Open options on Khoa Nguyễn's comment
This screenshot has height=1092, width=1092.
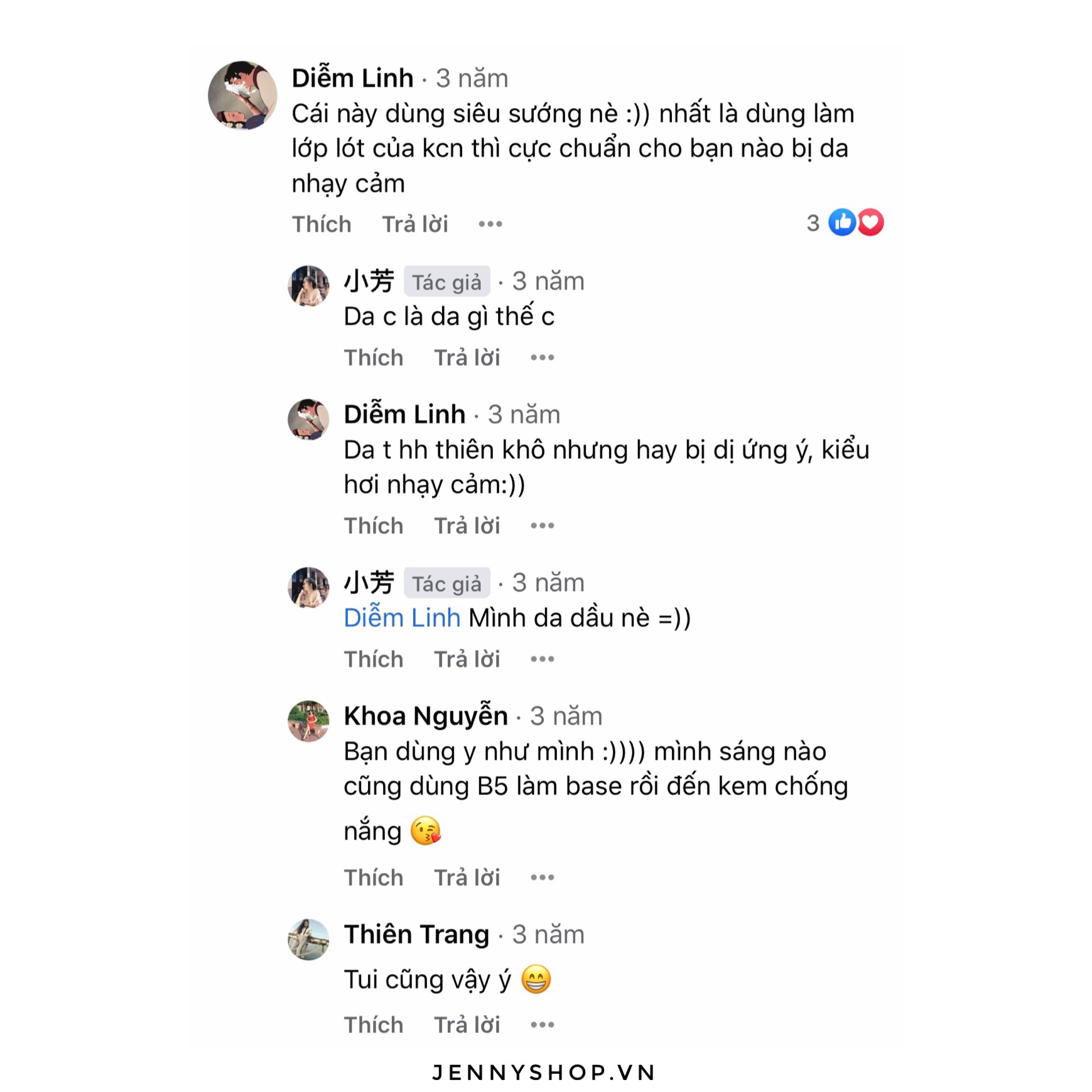(542, 877)
